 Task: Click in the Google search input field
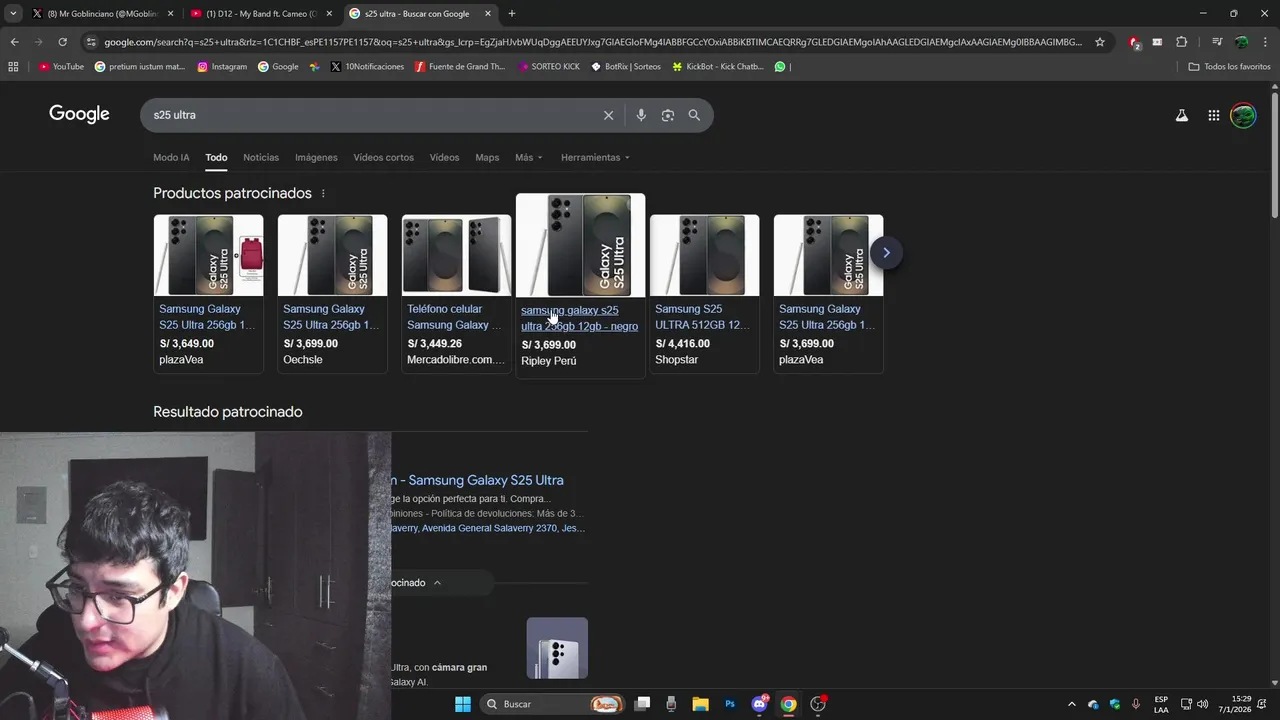[x=375, y=115]
